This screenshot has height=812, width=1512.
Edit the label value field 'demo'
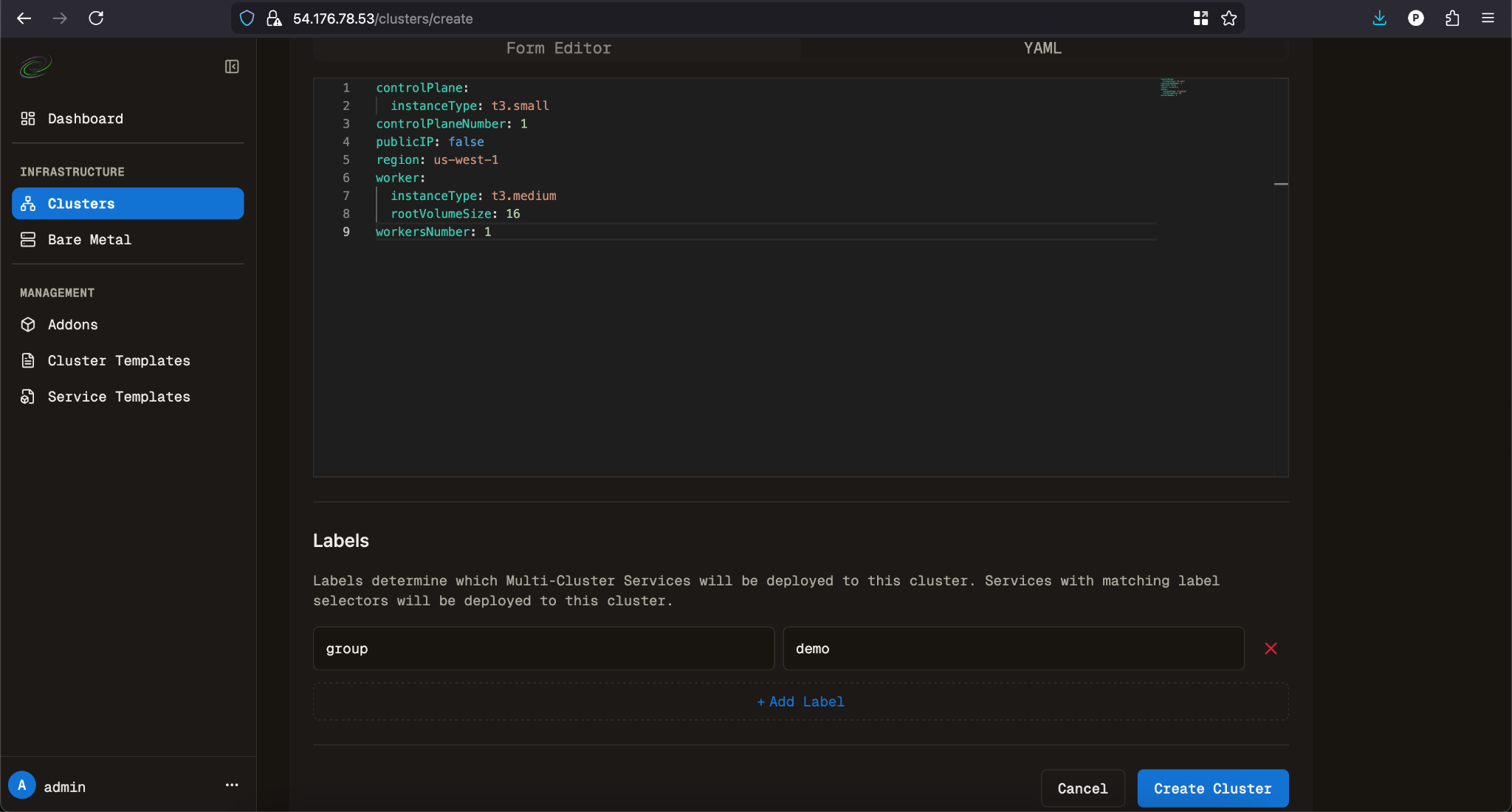pos(1013,648)
